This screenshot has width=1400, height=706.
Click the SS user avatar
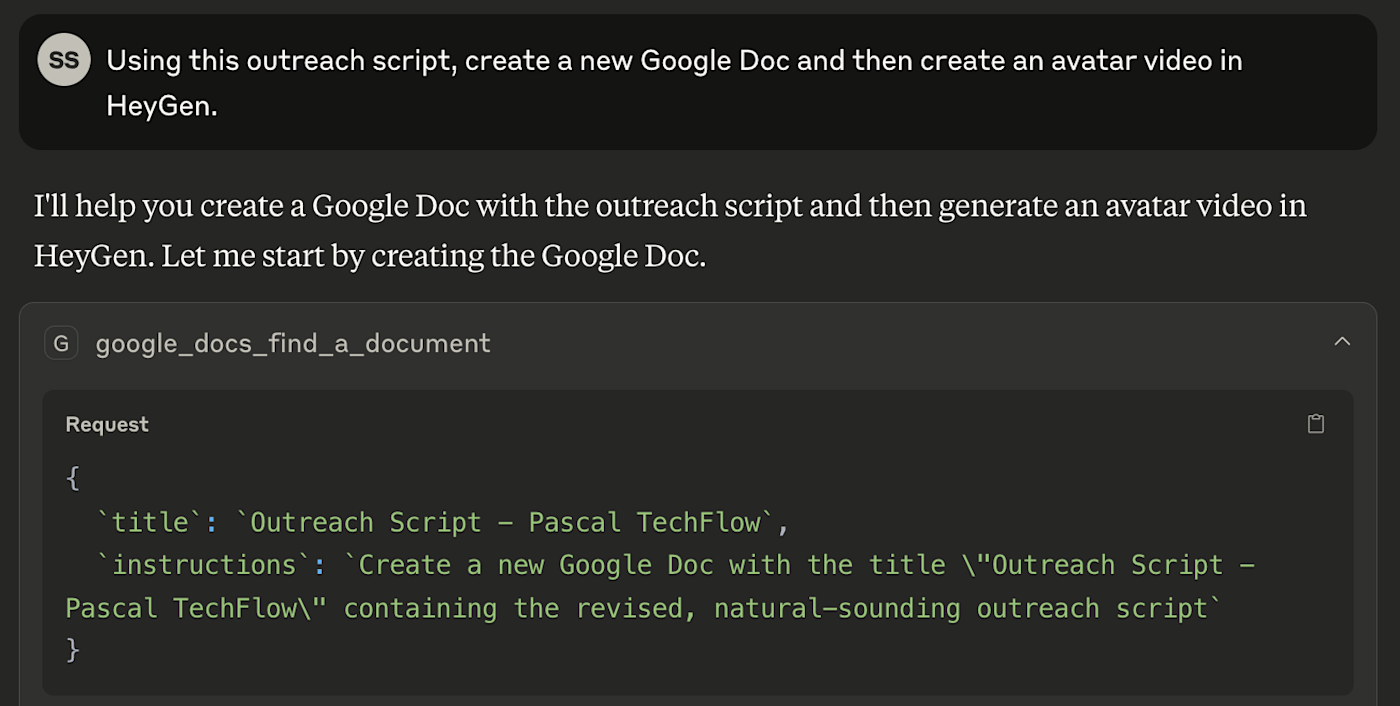(64, 60)
